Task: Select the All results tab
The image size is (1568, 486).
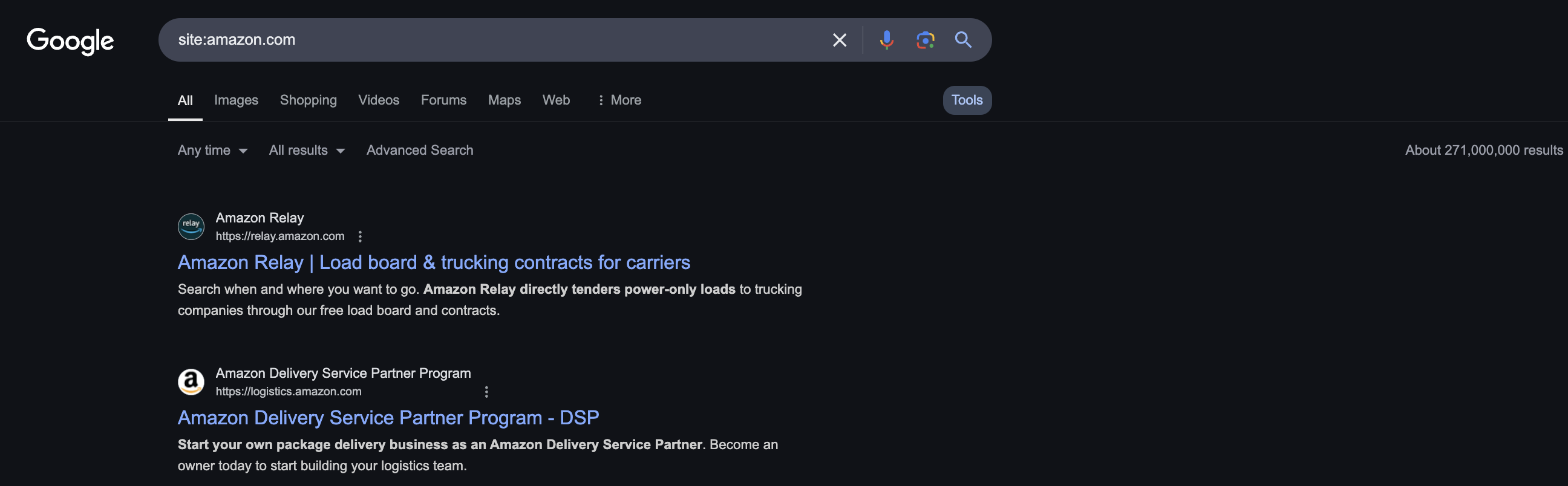Action: [185, 100]
